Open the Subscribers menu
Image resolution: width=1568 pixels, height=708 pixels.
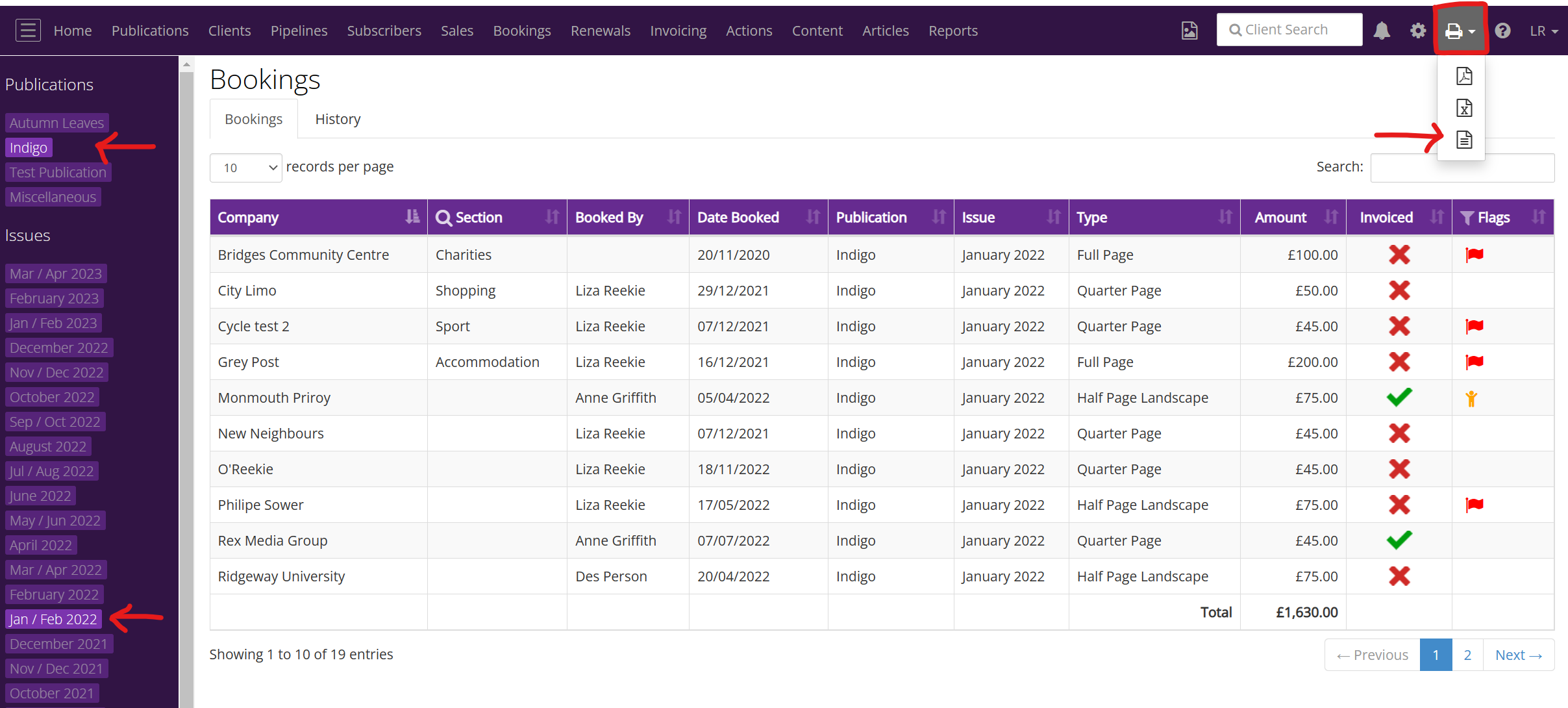pos(384,31)
